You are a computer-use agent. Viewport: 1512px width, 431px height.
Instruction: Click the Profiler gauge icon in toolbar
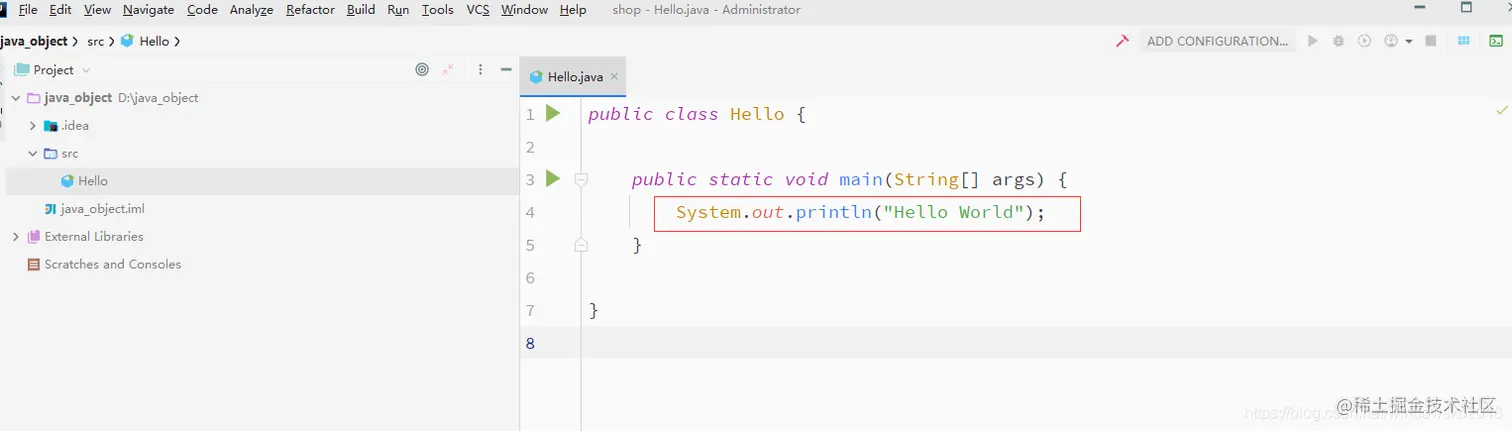[1391, 41]
